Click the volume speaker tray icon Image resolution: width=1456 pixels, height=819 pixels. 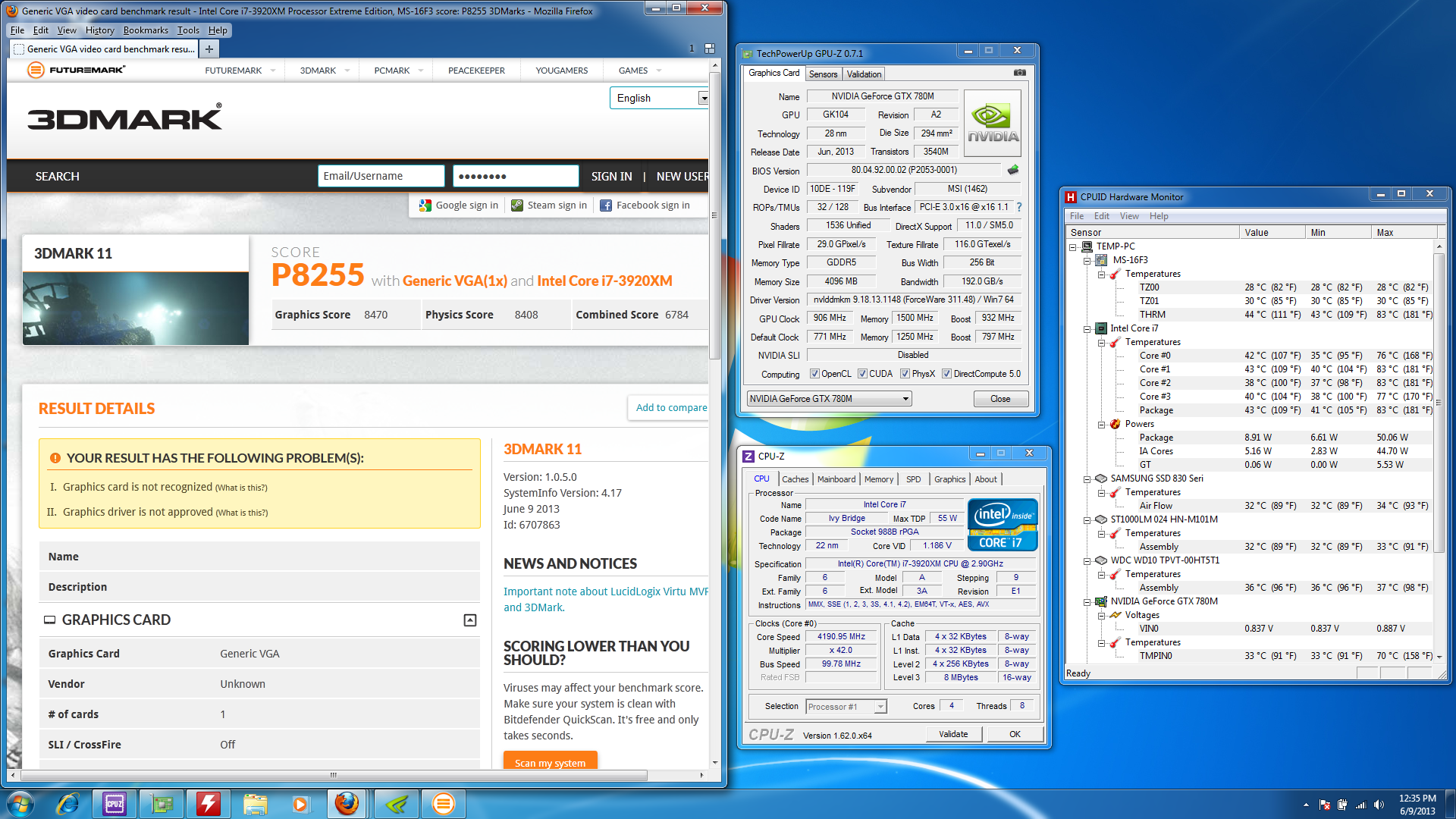(1379, 805)
